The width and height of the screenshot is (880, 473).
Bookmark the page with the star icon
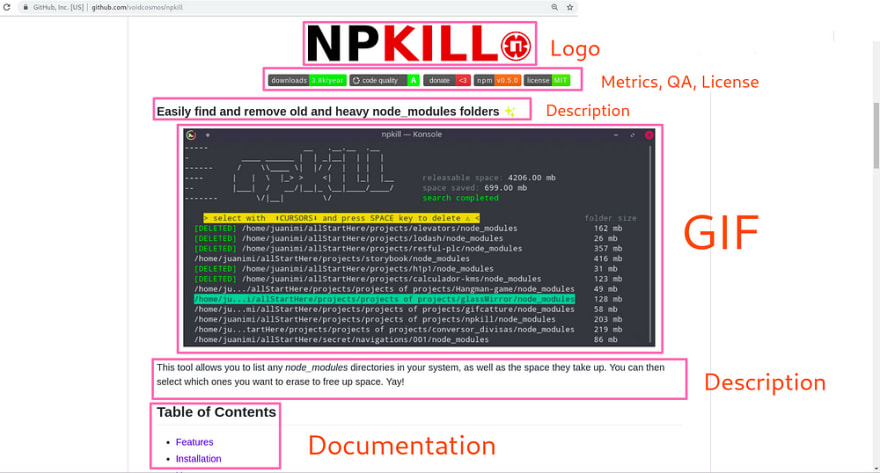tap(570, 7)
